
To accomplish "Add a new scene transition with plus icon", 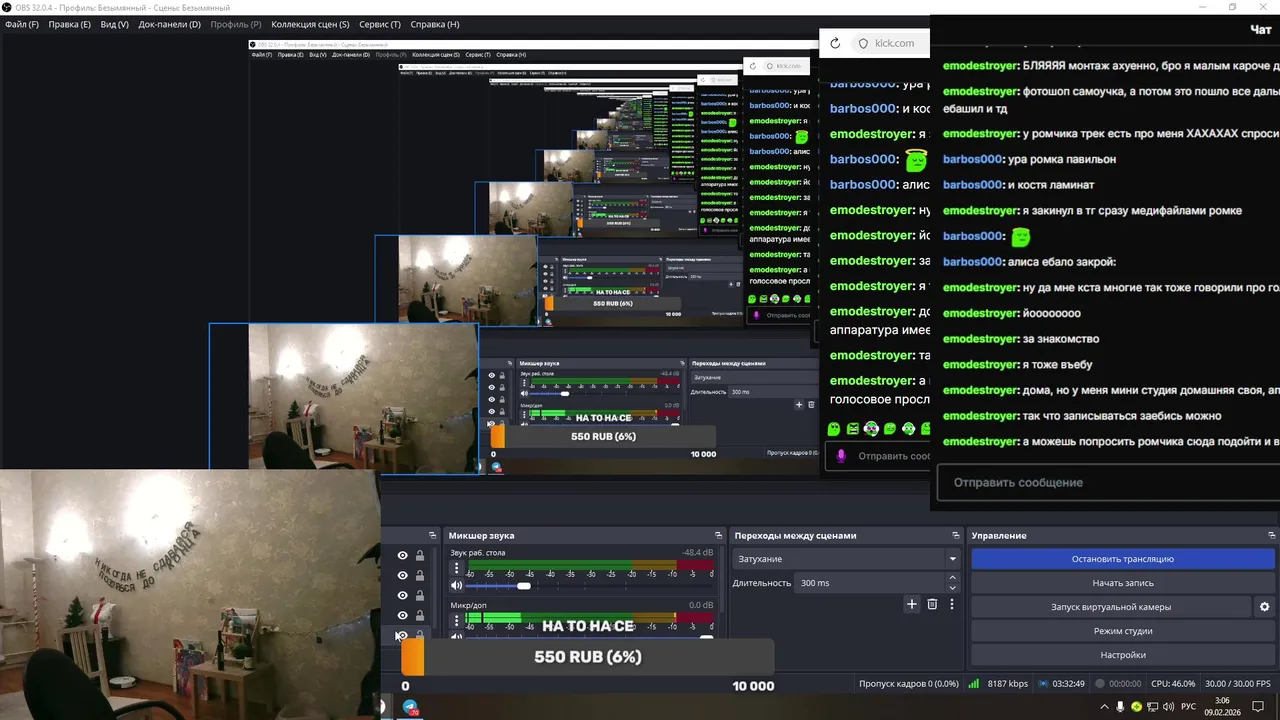I will pyautogui.click(x=912, y=604).
